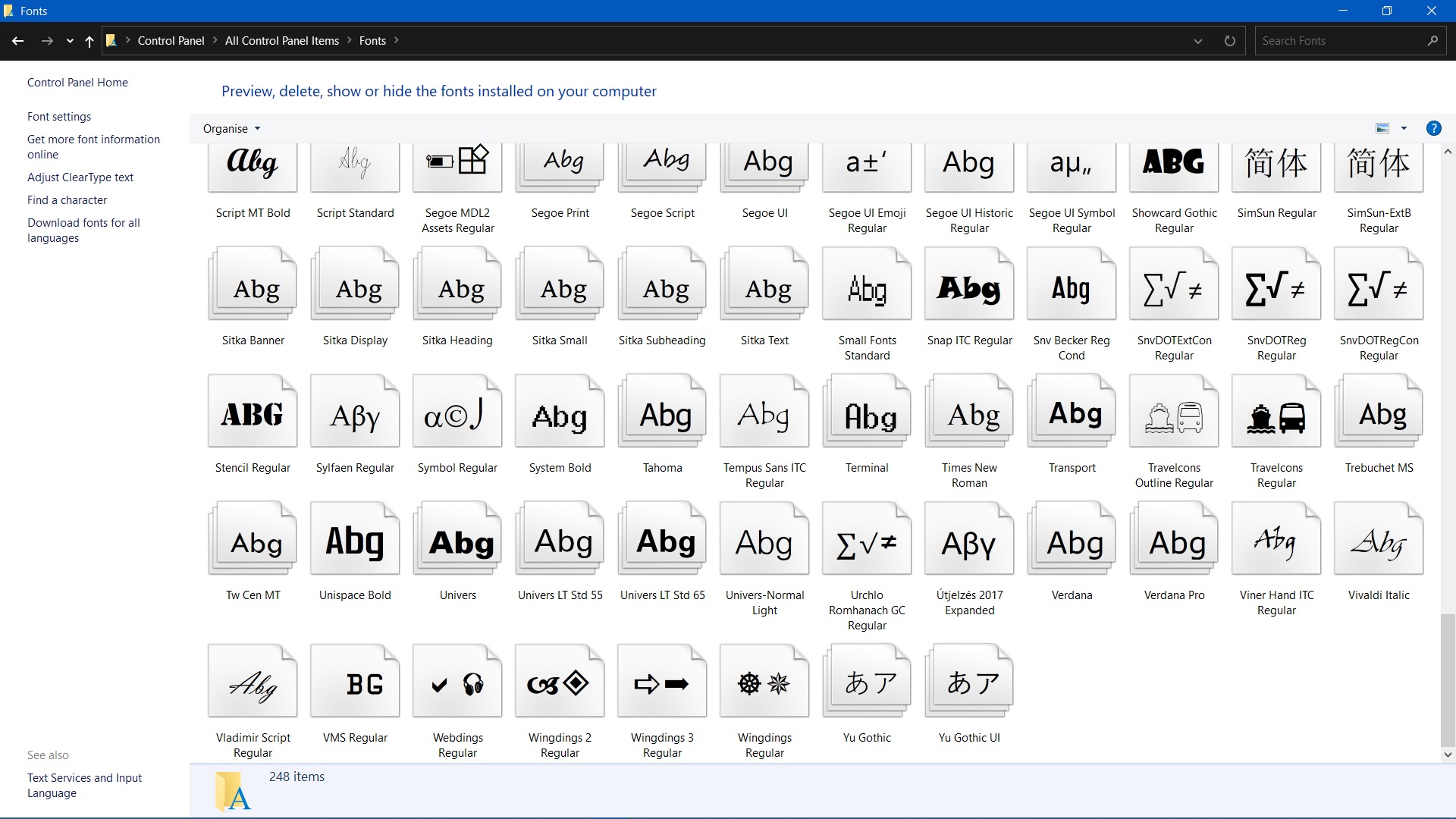The image size is (1456, 819).
Task: Click Get more font information online
Action: [93, 147]
